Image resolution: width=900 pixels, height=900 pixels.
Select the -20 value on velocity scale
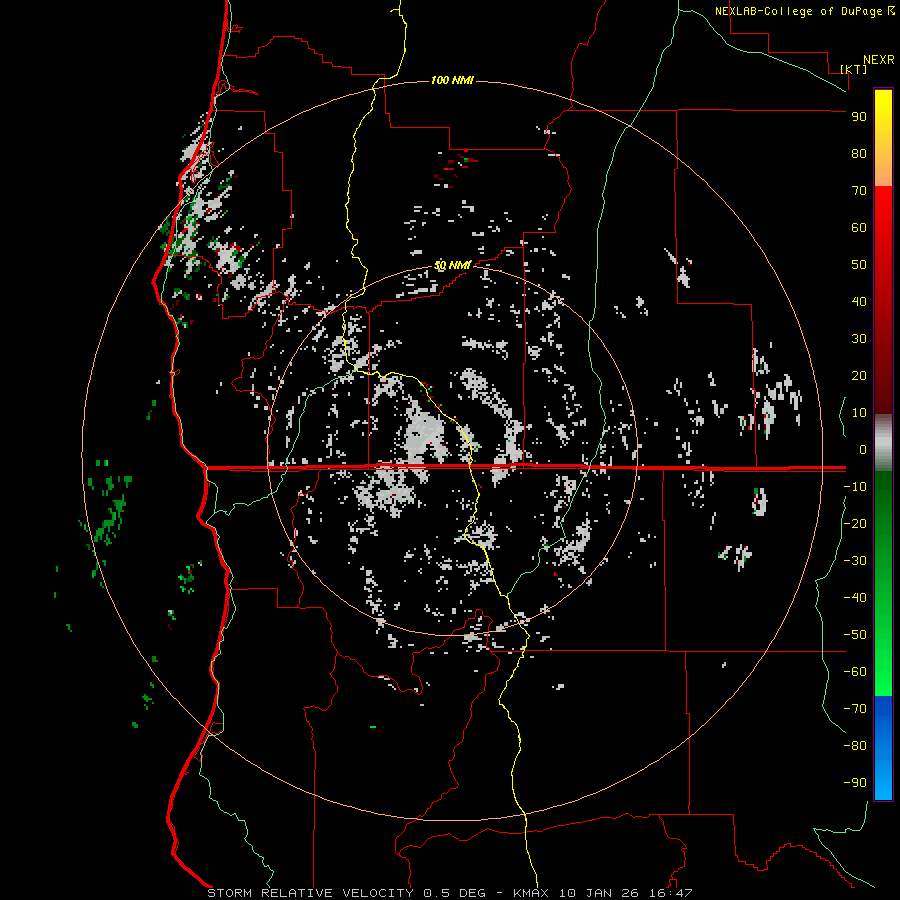[855, 523]
